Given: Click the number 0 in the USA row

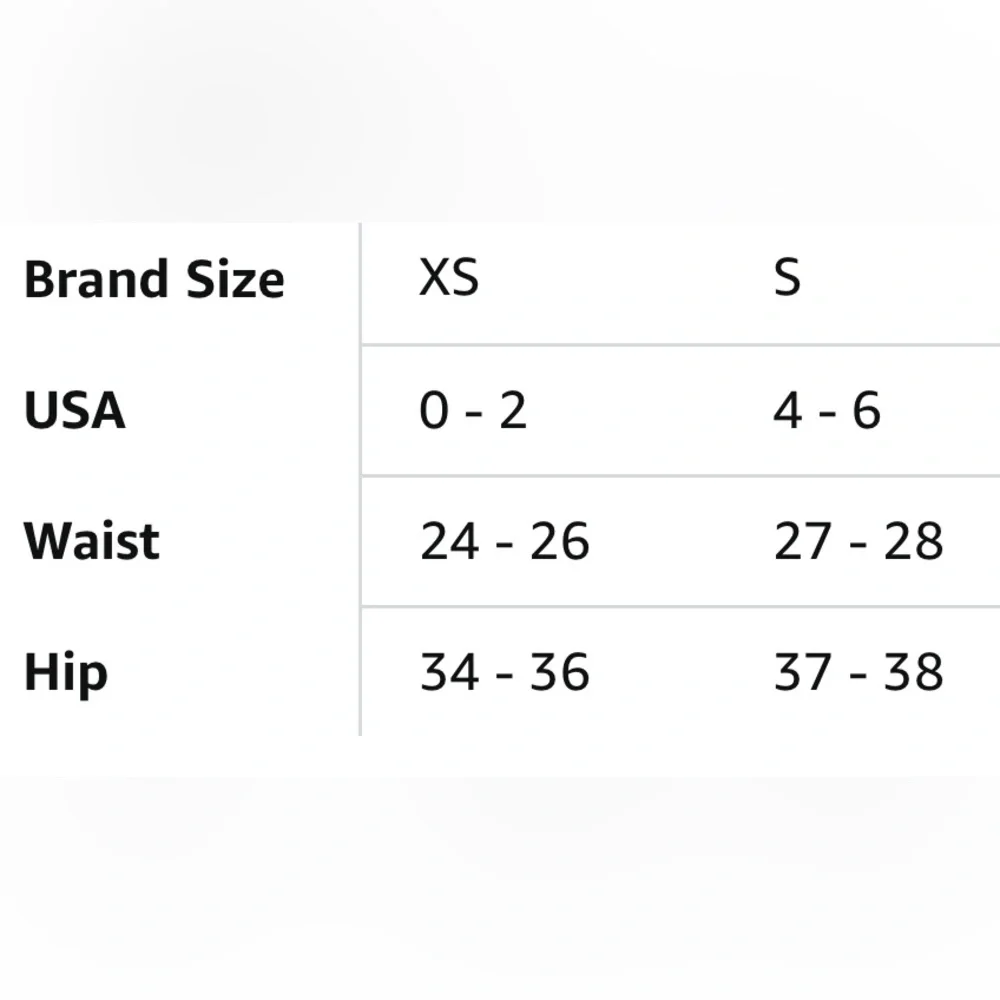Looking at the screenshot, I should (435, 410).
